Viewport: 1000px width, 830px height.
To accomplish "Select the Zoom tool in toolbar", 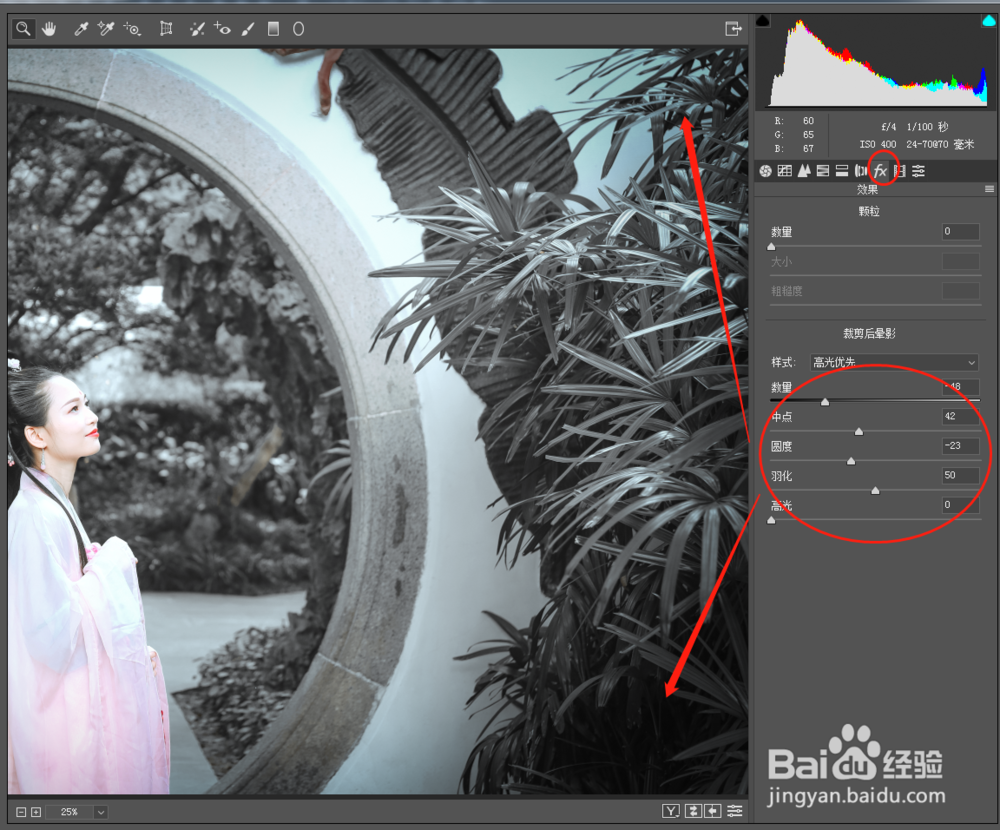I will [x=23, y=29].
